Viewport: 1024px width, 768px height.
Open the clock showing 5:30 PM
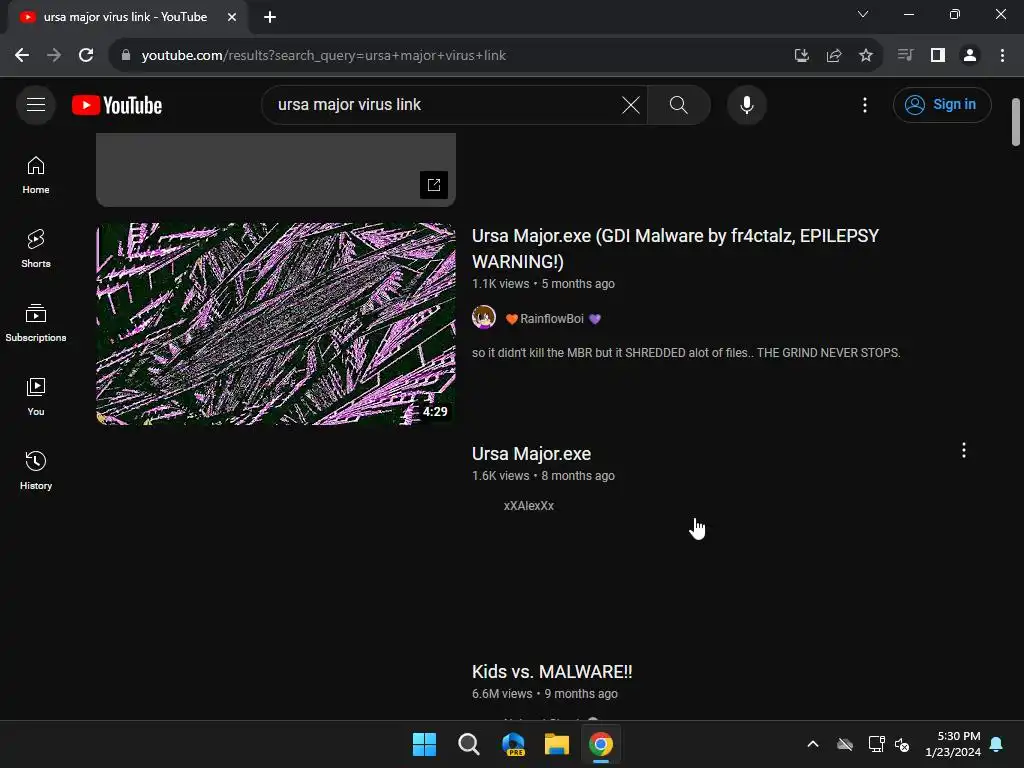pos(953,744)
